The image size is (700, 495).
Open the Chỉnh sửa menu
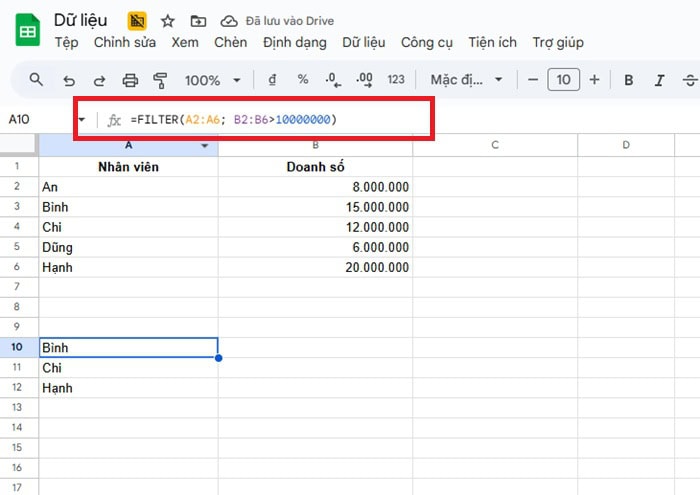pos(125,42)
